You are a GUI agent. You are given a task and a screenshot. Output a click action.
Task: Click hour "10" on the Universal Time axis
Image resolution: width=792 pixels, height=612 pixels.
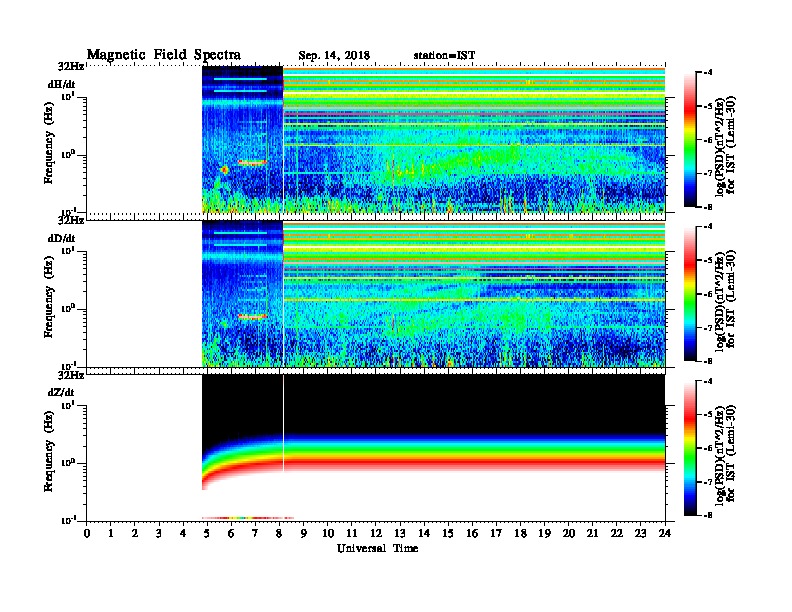point(328,534)
